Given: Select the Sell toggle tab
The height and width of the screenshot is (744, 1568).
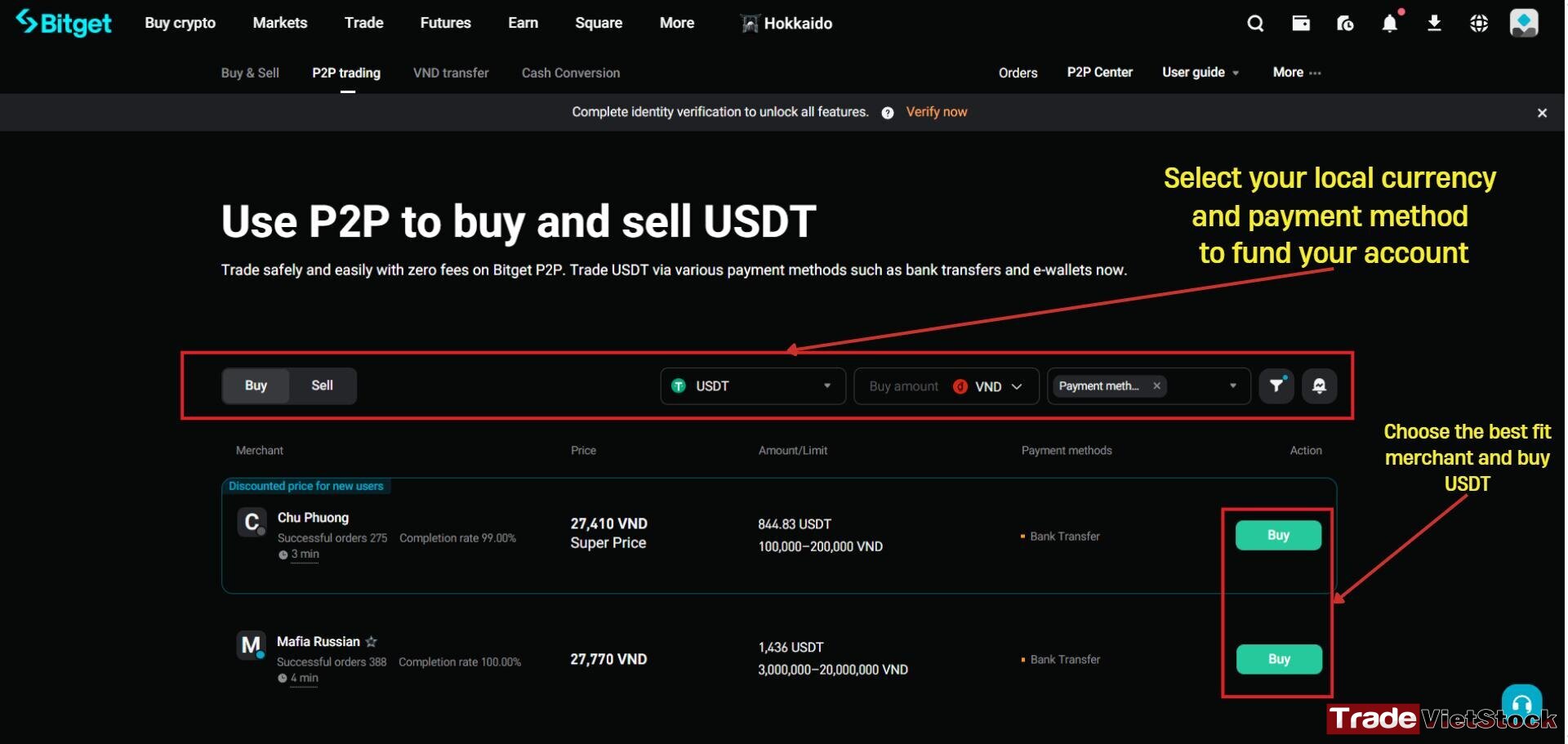Looking at the screenshot, I should click(x=322, y=385).
